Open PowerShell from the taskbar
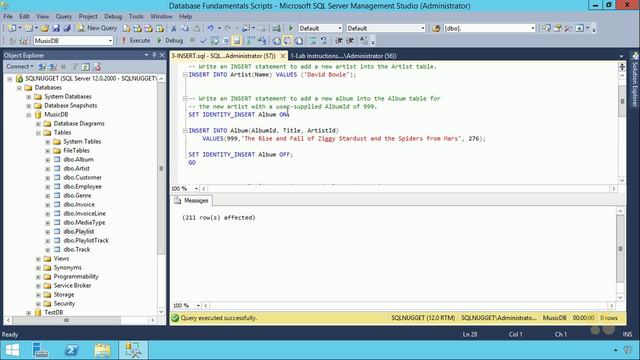Screen dimensions: 640x360 coord(71,350)
